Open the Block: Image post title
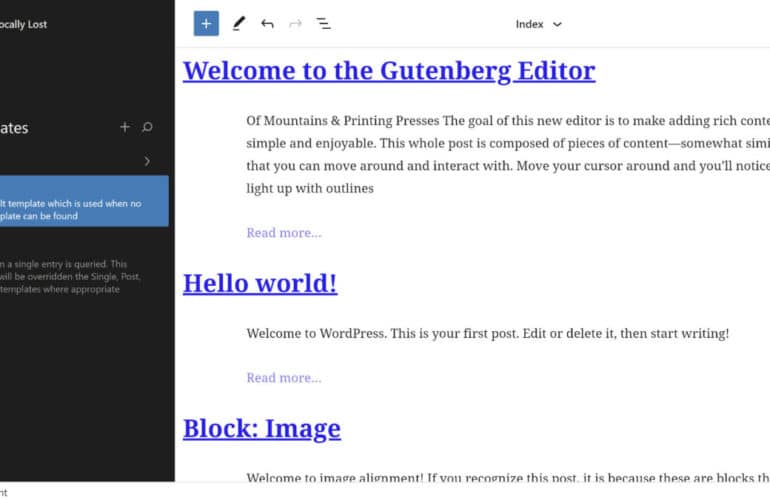Viewport: 770px width, 500px height. (261, 429)
